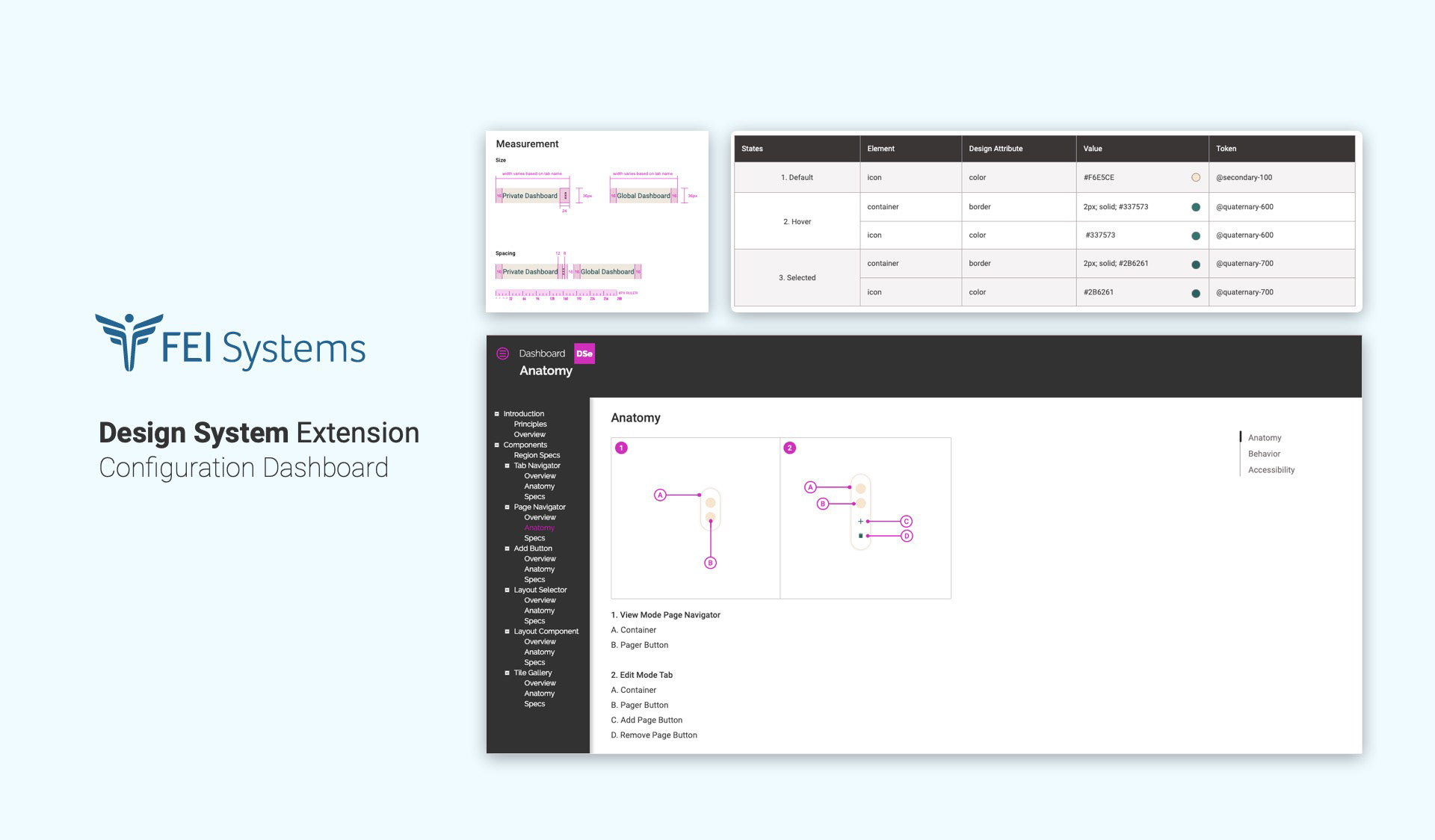Click the Measurement heading
The width and height of the screenshot is (1435, 840).
coord(527,144)
